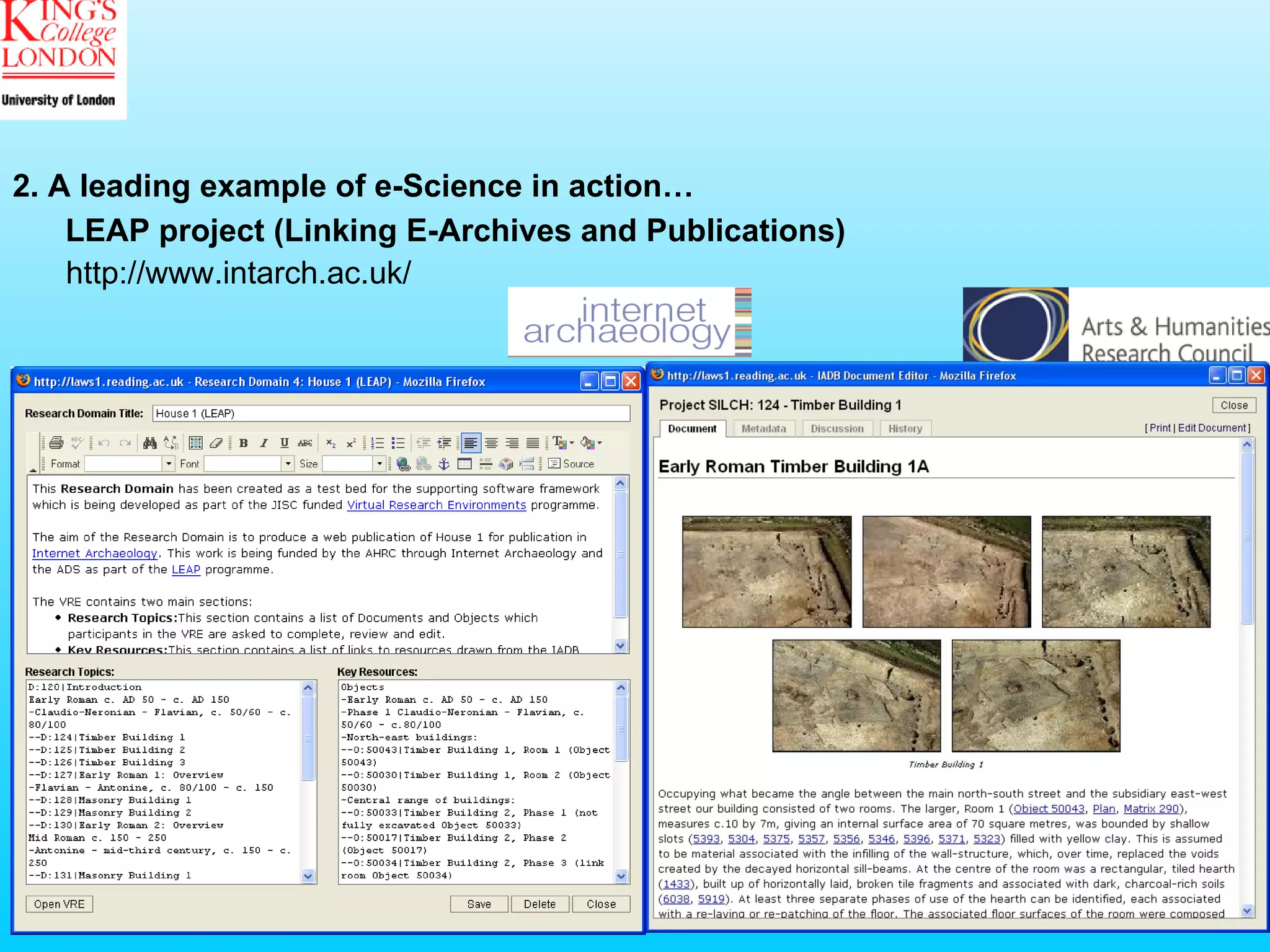Screen dimensions: 1270x952
Task: Toggle Italic formatting
Action: tap(264, 443)
